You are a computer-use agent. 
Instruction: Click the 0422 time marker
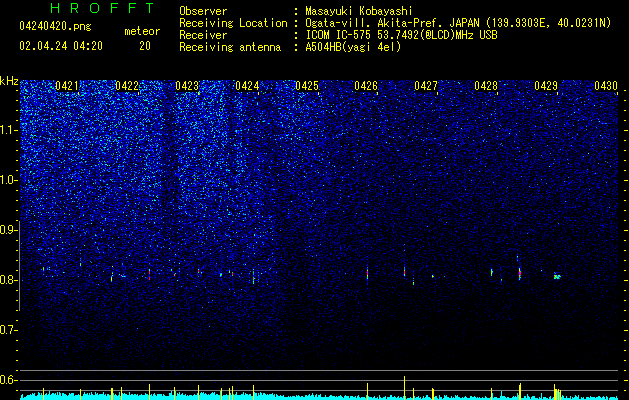tap(127, 86)
